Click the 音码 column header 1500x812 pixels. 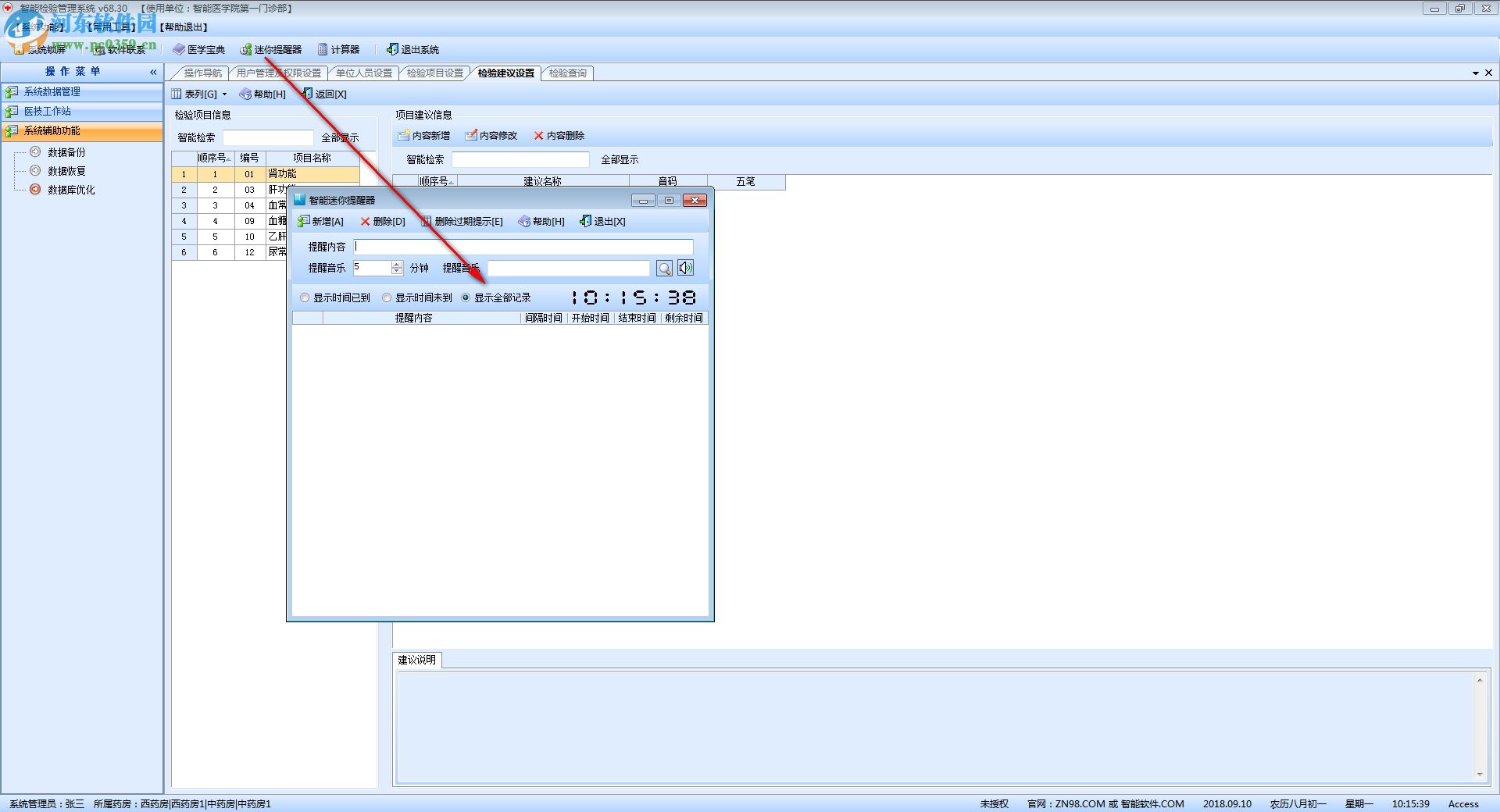click(668, 182)
